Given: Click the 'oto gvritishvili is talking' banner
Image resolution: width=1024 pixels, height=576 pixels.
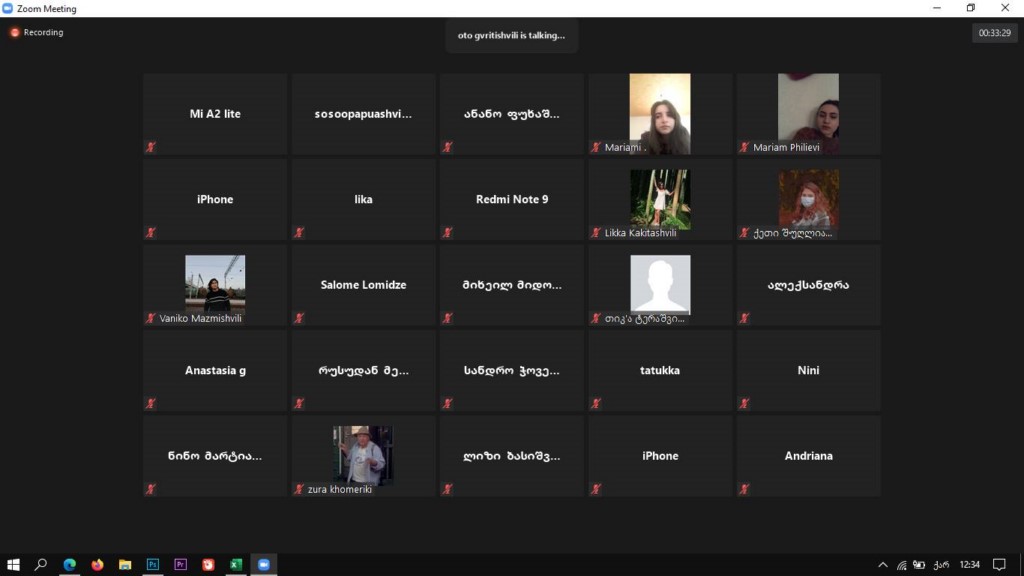Looking at the screenshot, I should pyautogui.click(x=511, y=35).
